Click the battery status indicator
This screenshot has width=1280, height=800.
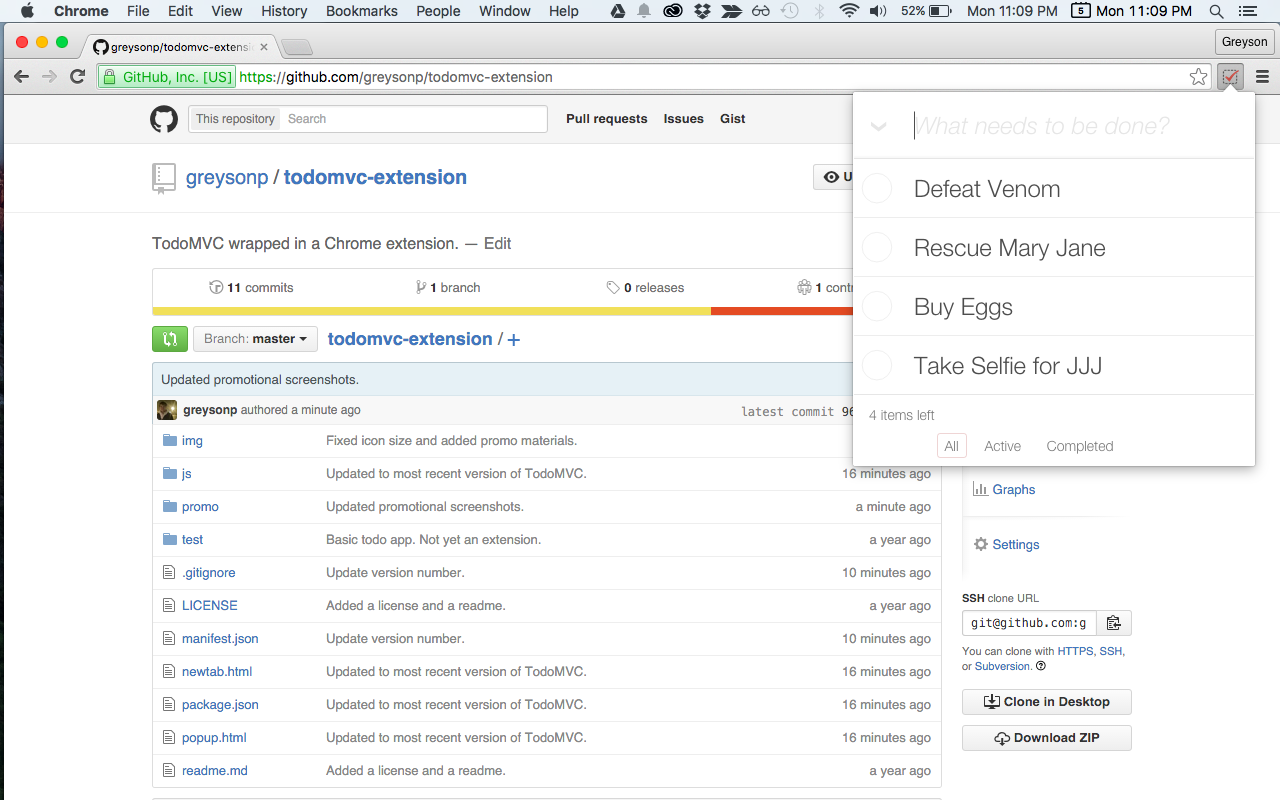click(925, 11)
